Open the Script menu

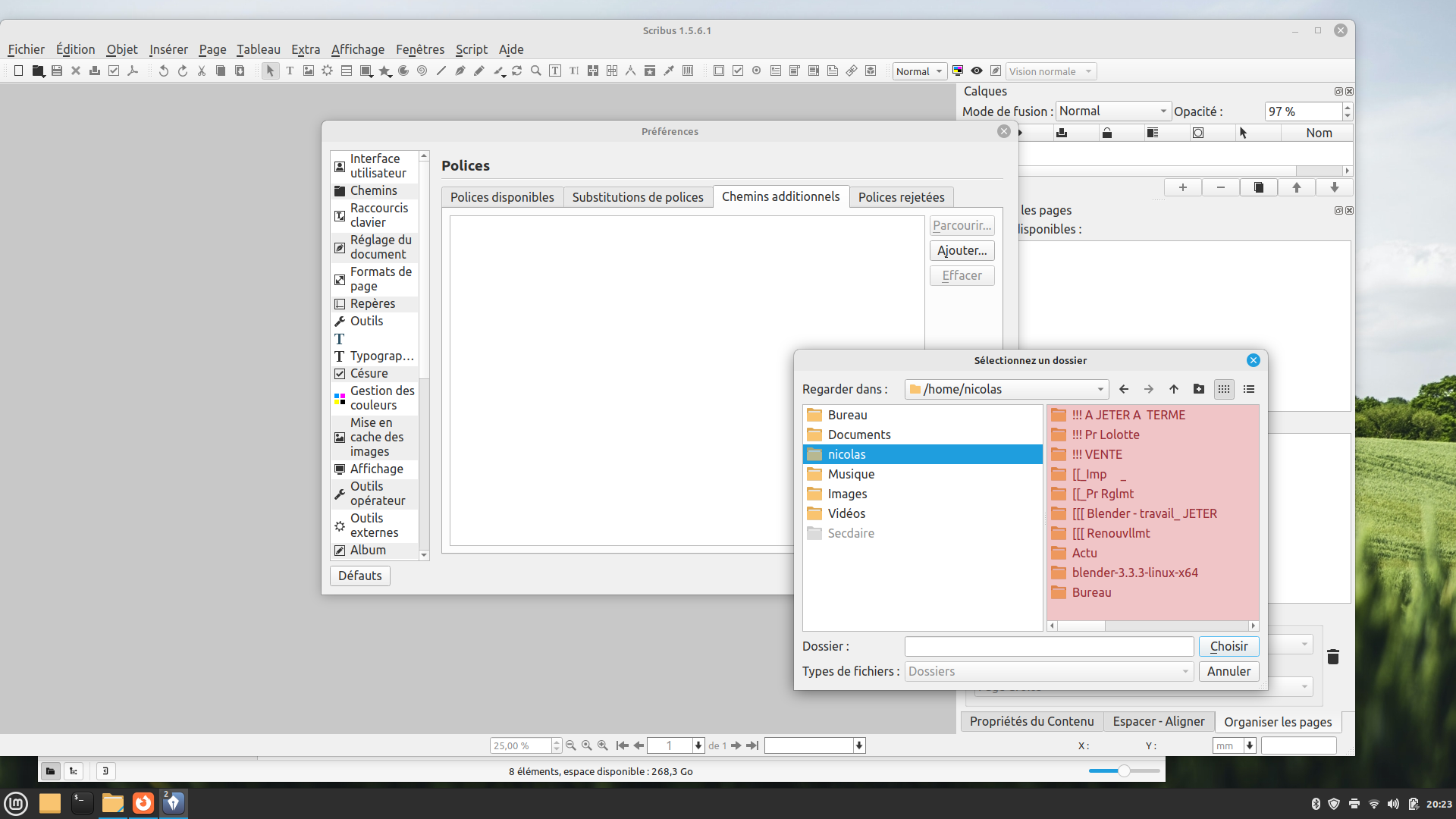pyautogui.click(x=472, y=50)
